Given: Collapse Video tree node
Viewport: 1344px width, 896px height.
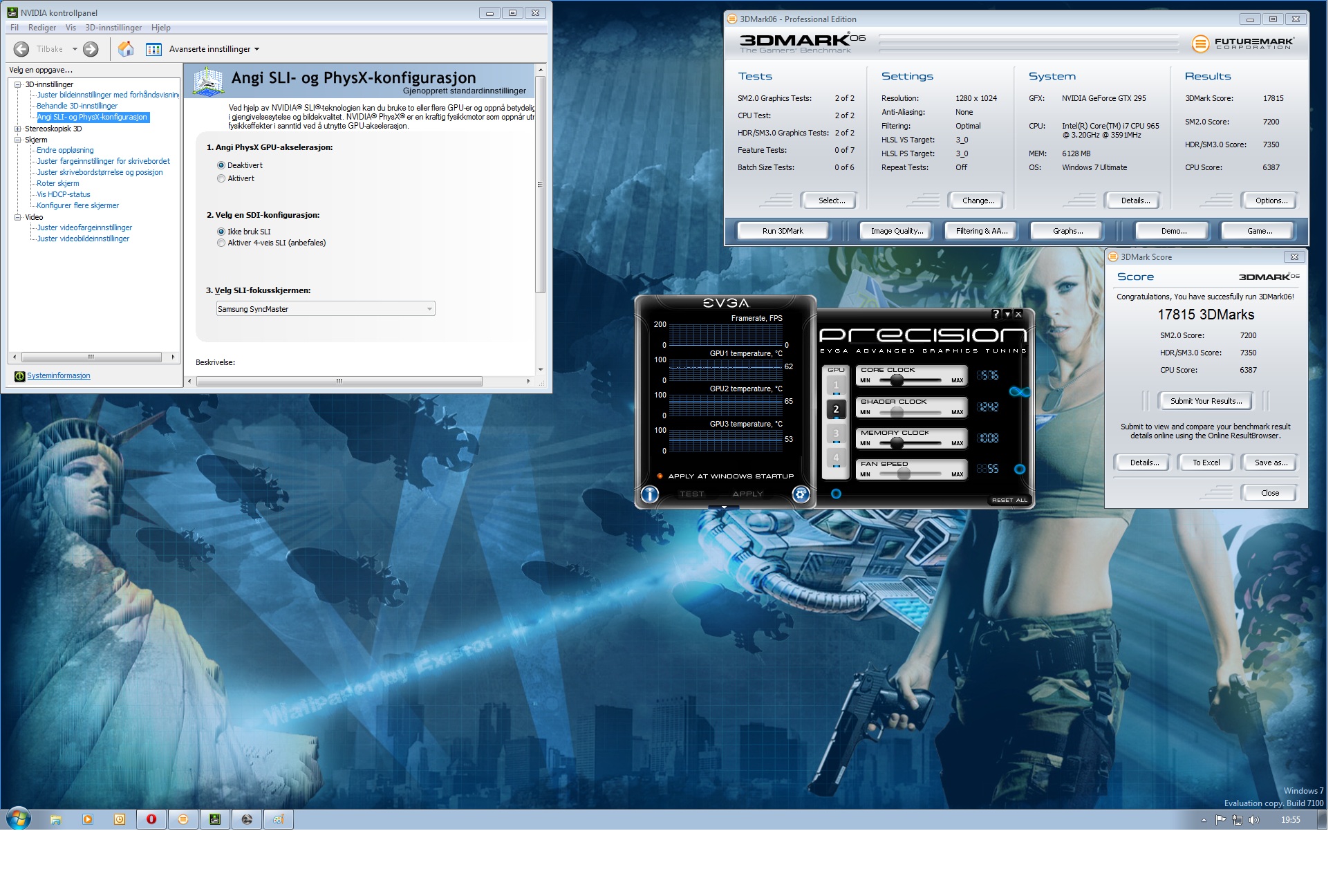Looking at the screenshot, I should (18, 217).
